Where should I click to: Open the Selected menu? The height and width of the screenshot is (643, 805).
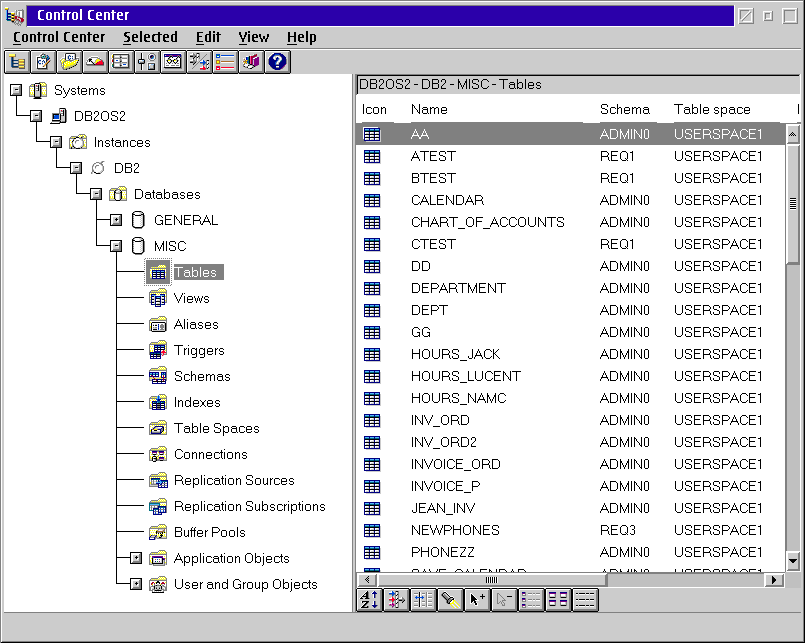tap(150, 37)
